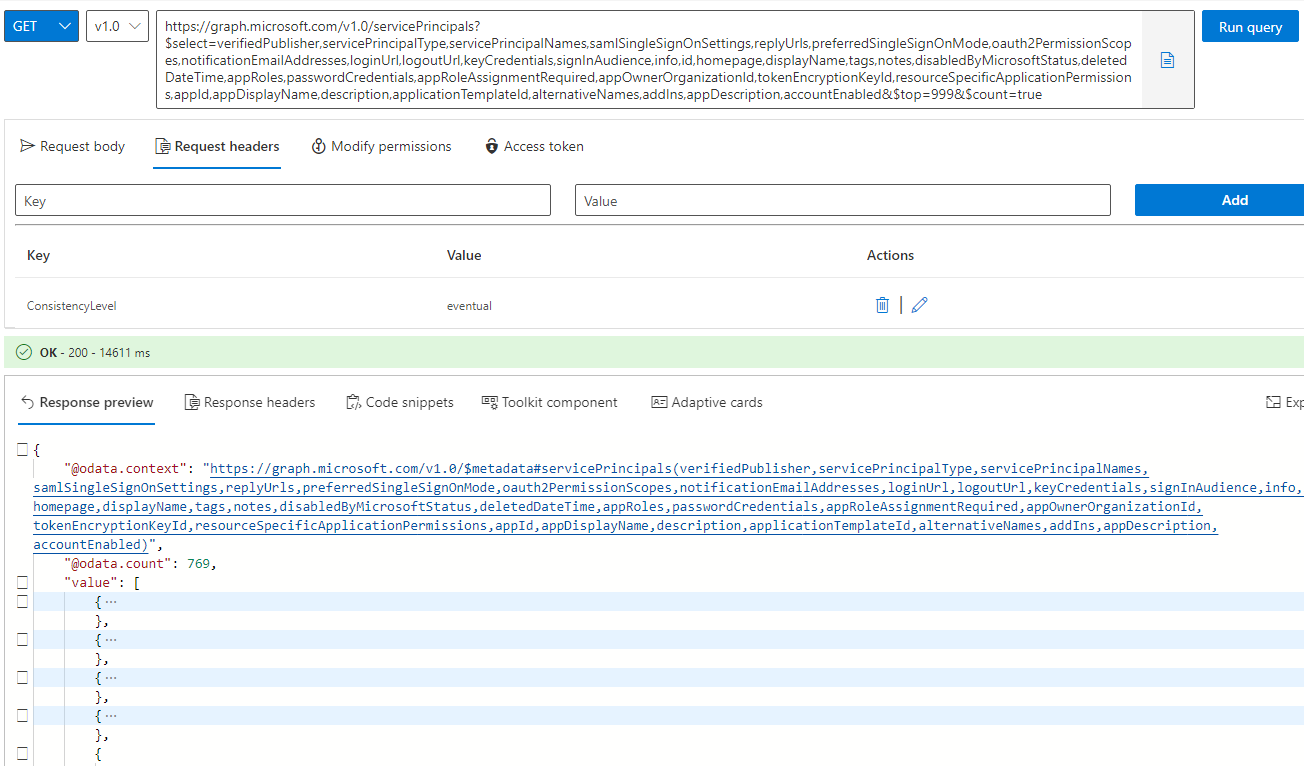1304x766 pixels.
Task: Expand the second collapsed object in value array
Action: coord(22,639)
